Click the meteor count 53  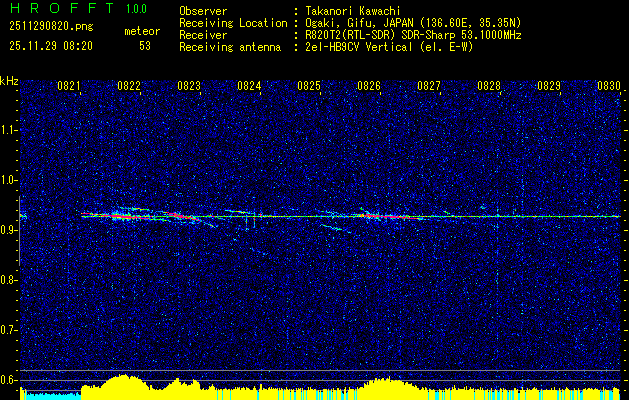(x=145, y=46)
